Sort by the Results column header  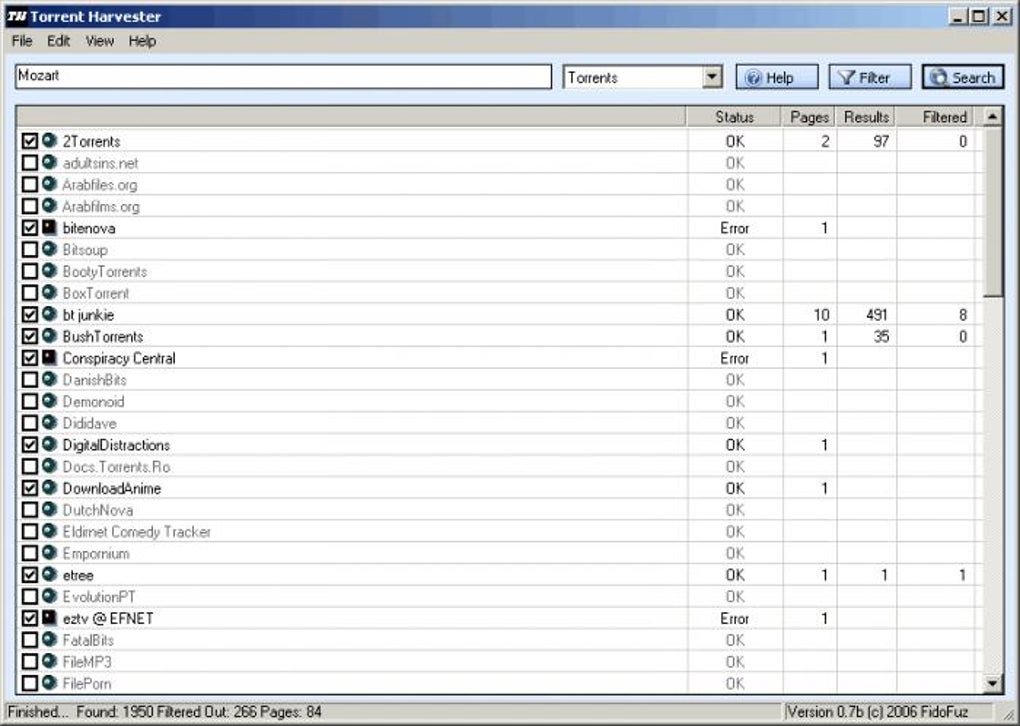[x=866, y=117]
